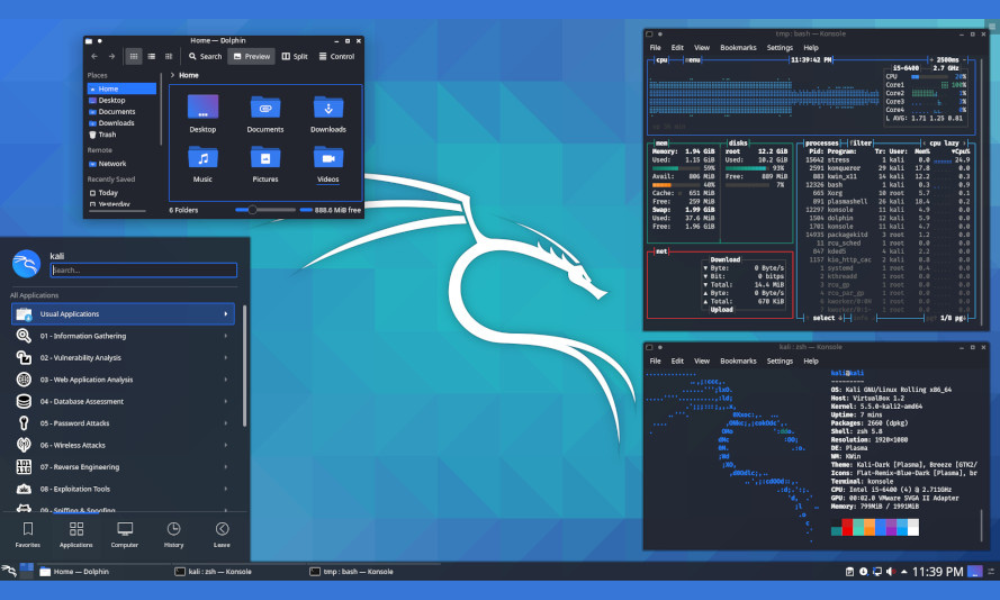Open History tab in launcher
This screenshot has height=600, width=1000.
point(173,534)
